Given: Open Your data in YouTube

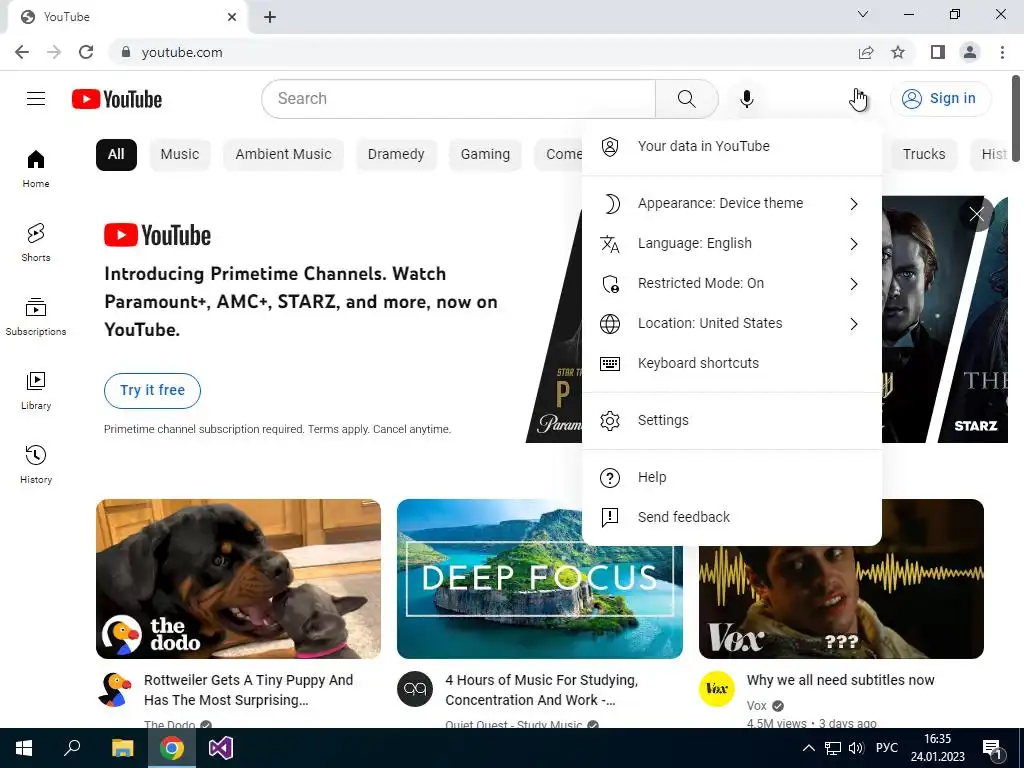Looking at the screenshot, I should point(731,146).
